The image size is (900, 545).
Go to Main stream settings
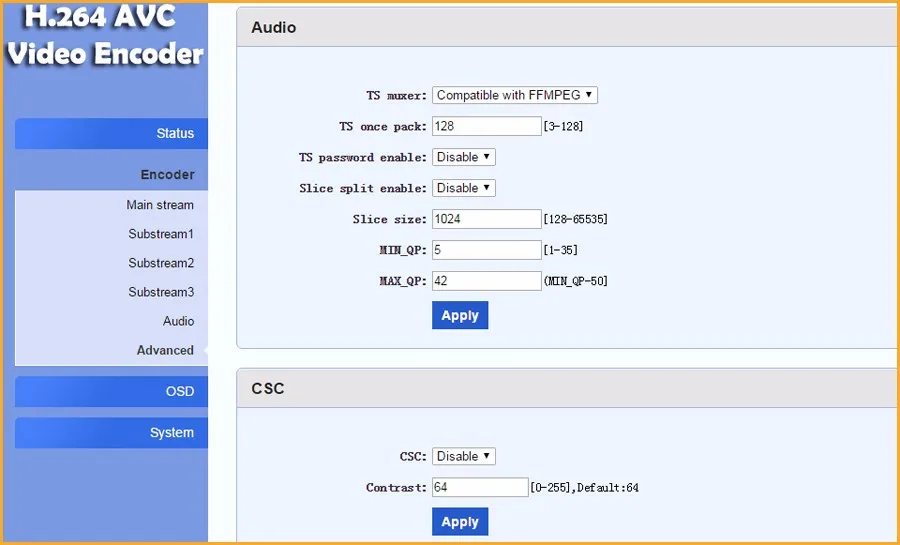click(x=160, y=205)
